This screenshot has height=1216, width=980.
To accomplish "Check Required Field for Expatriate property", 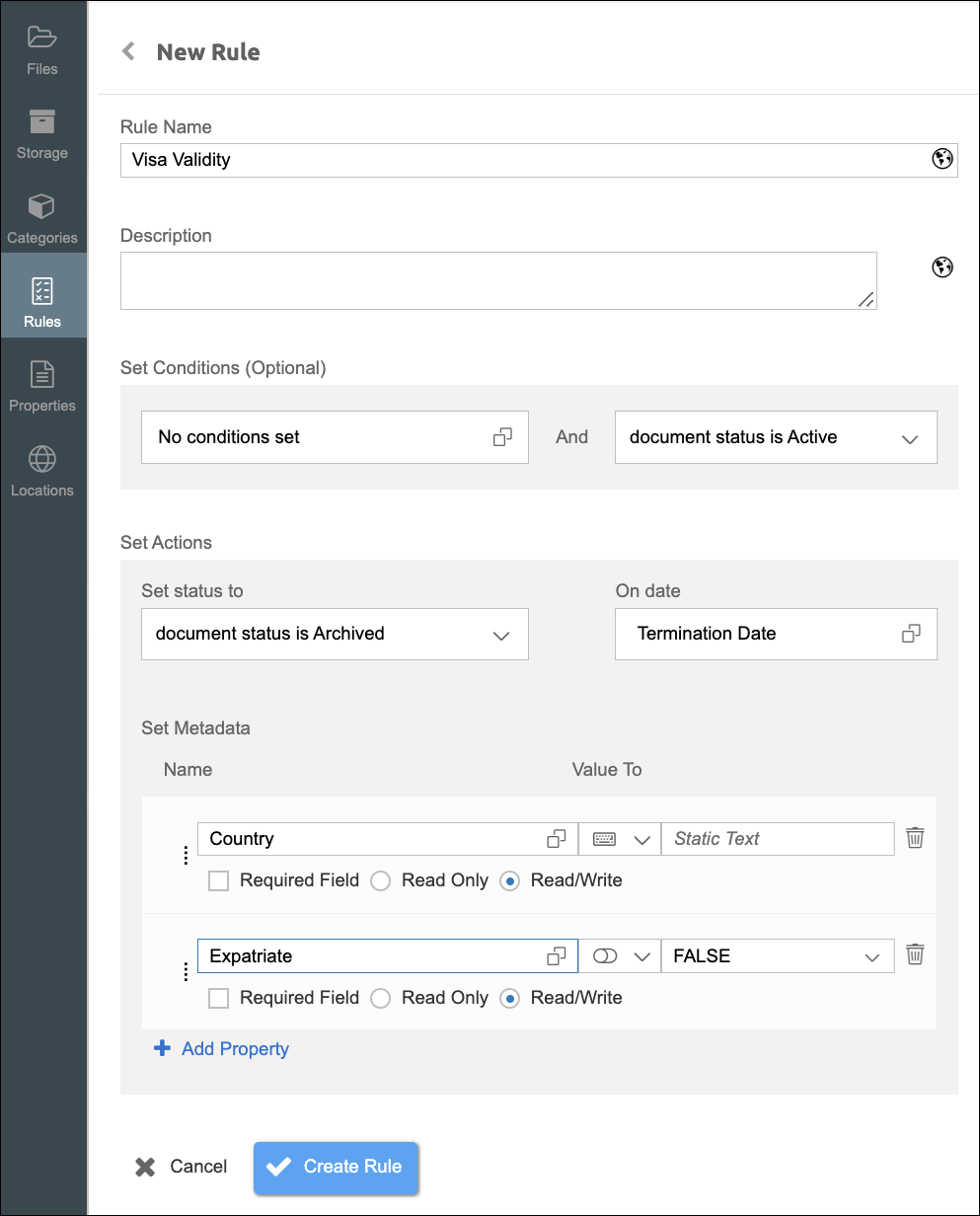I will [x=219, y=998].
